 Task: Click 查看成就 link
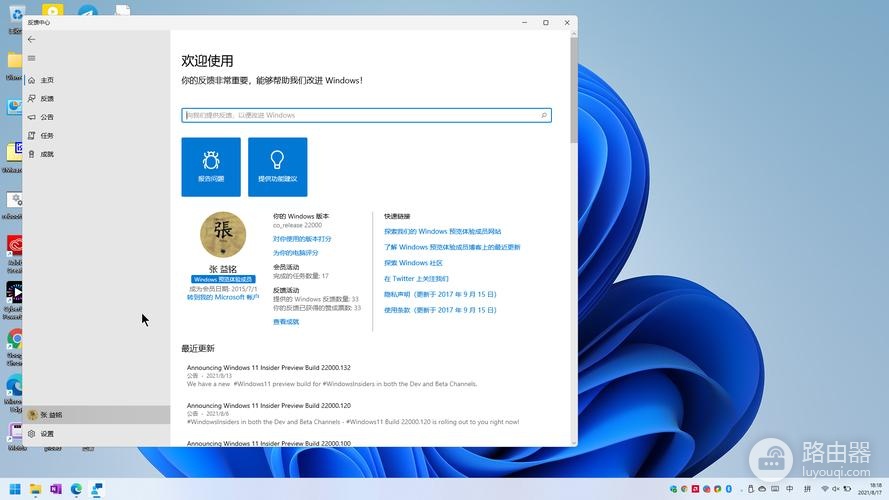click(286, 322)
